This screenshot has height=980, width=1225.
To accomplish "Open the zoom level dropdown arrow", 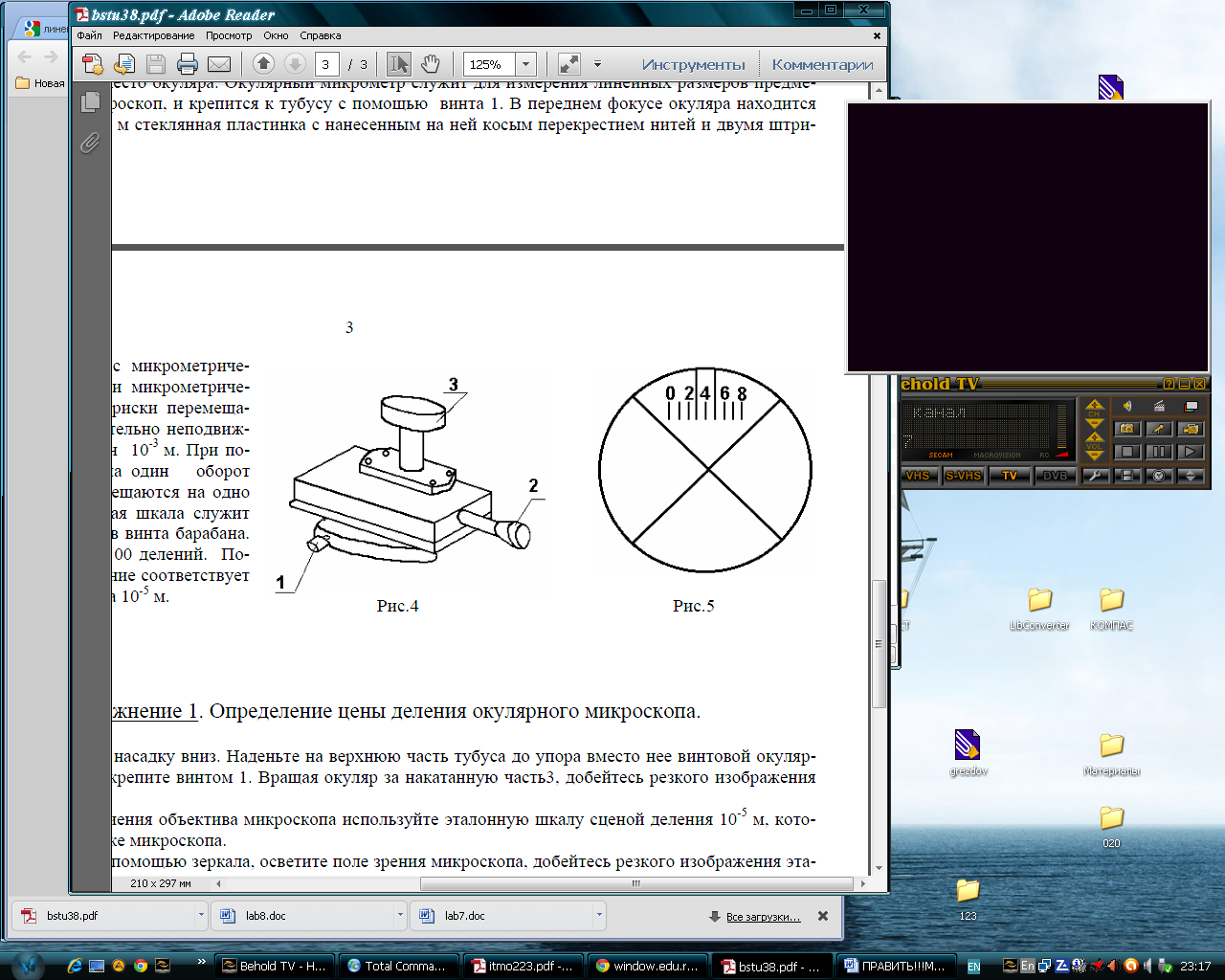I will [x=525, y=64].
